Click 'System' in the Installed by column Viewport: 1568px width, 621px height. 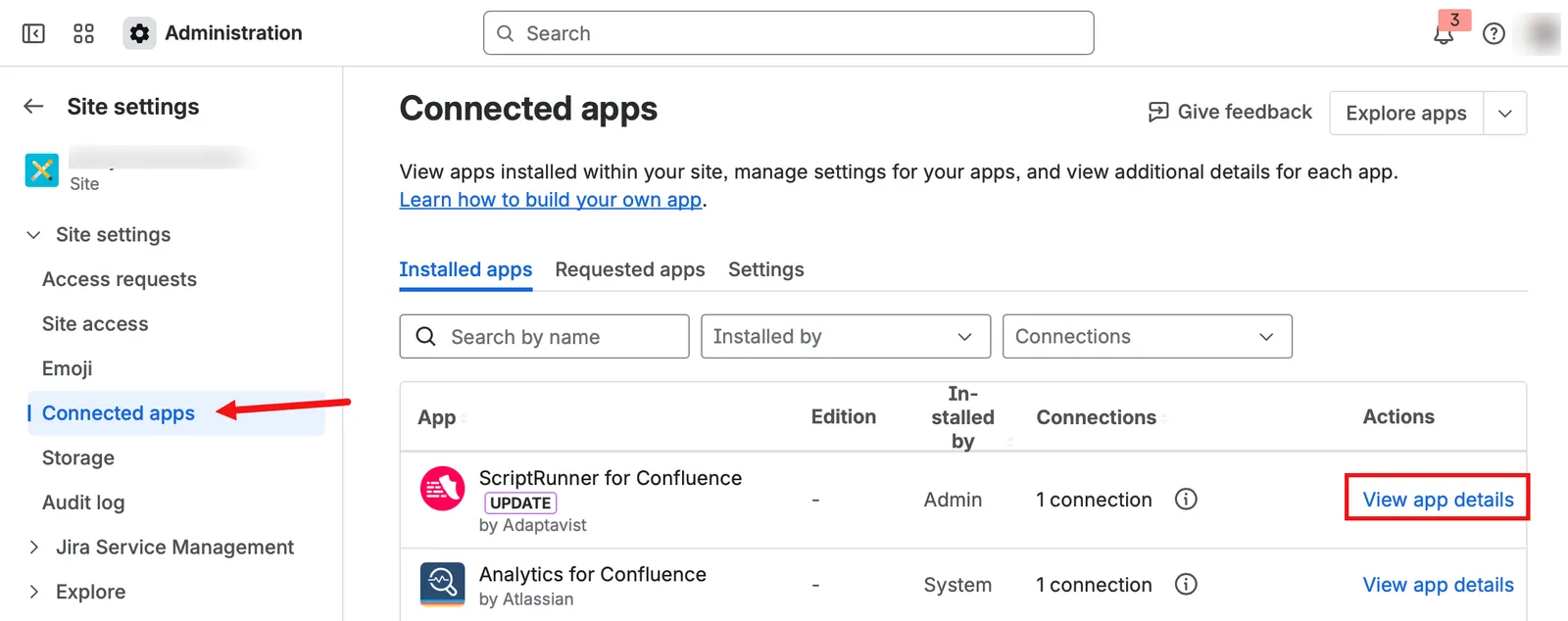pyautogui.click(x=957, y=585)
